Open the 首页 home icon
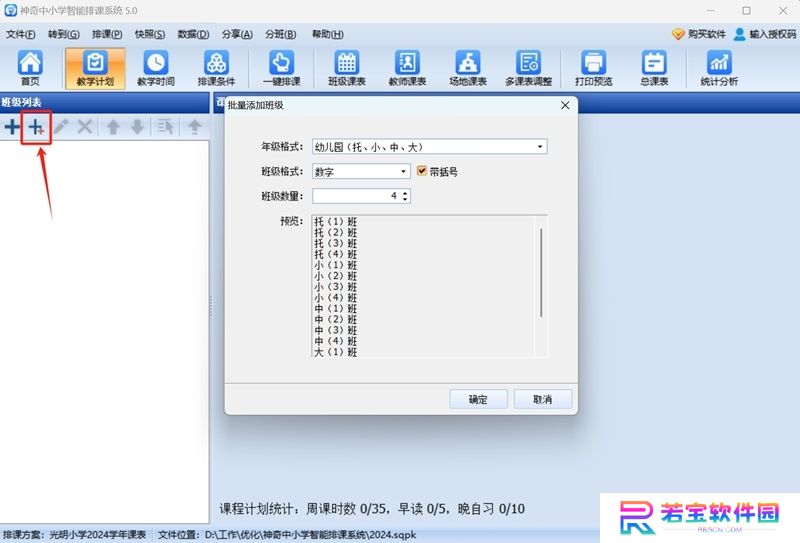Viewport: 800px width, 543px height. point(30,68)
